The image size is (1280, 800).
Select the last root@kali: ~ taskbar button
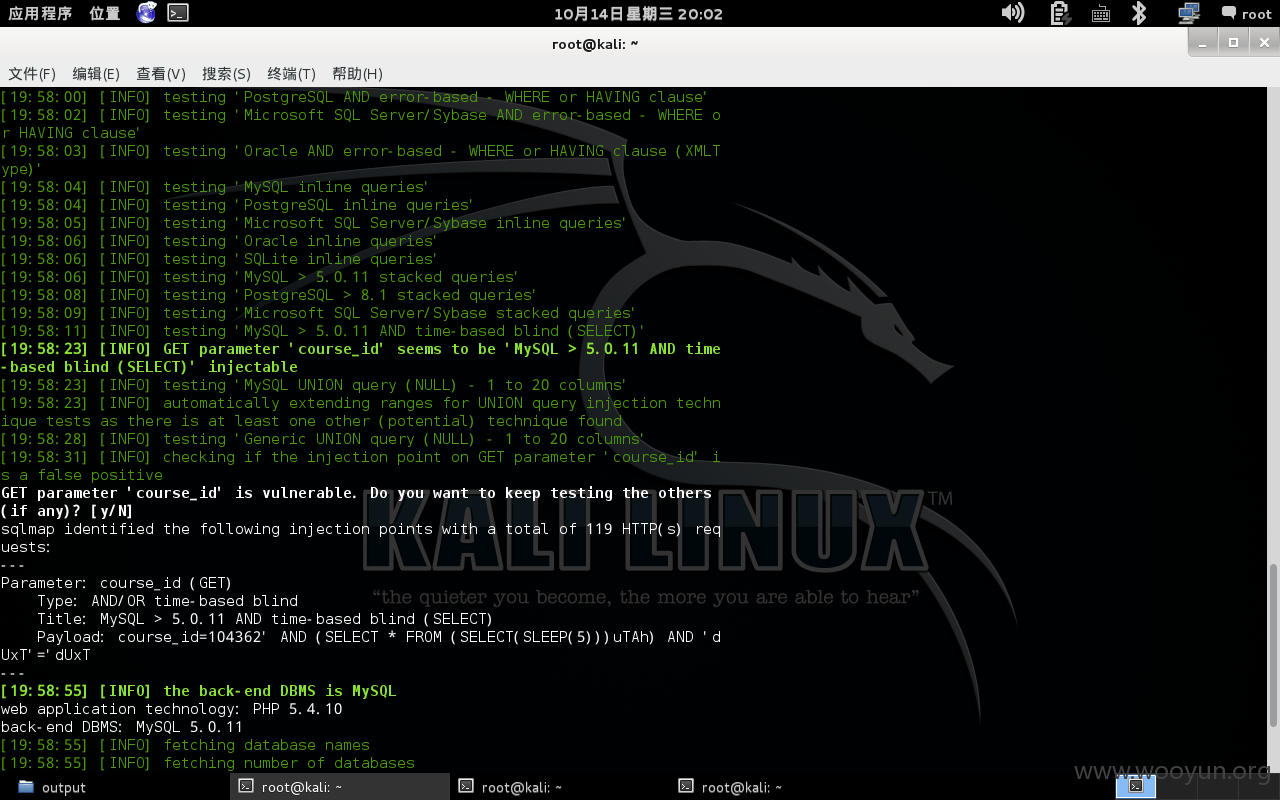(780, 787)
